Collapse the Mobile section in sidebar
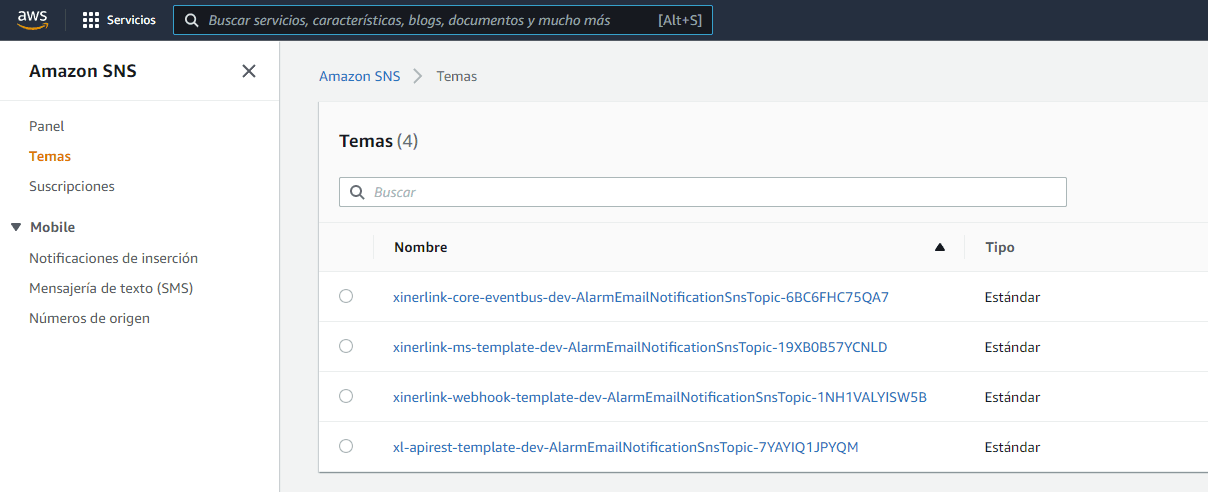Image resolution: width=1208 pixels, height=492 pixels. coord(16,227)
